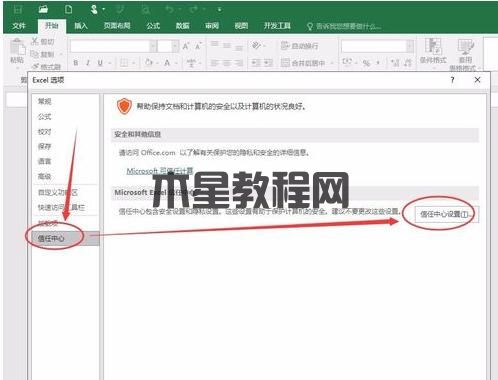This screenshot has width=498, height=380.
Task: Click the Undo arrow in quick access toolbar
Action: tap(170, 10)
